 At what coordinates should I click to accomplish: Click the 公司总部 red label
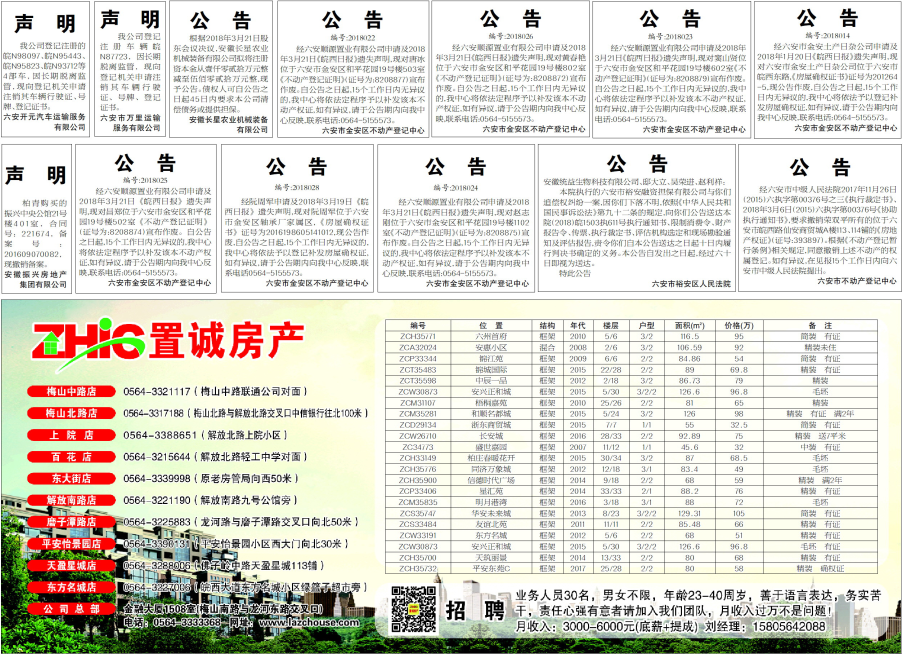click(69, 608)
